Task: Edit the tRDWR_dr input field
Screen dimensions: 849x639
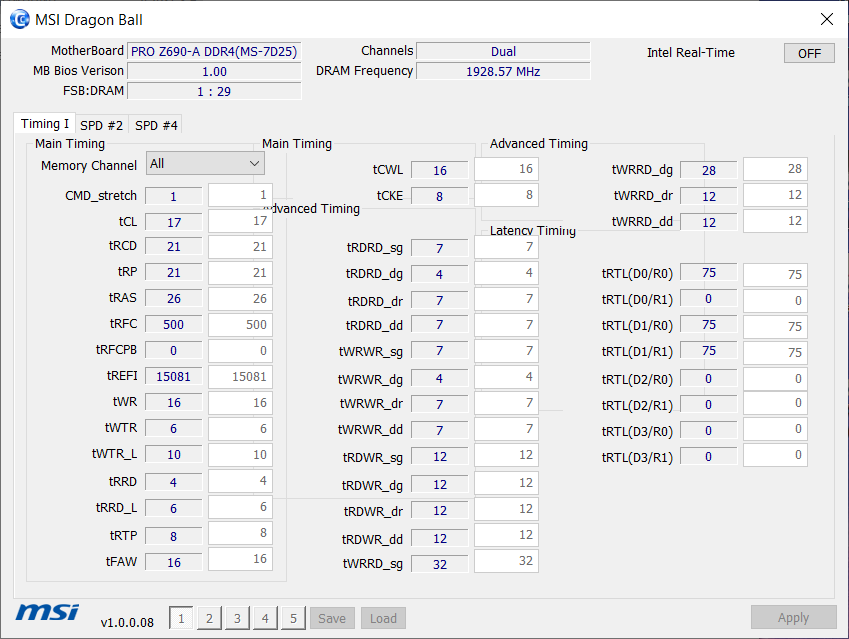Action: 506,509
